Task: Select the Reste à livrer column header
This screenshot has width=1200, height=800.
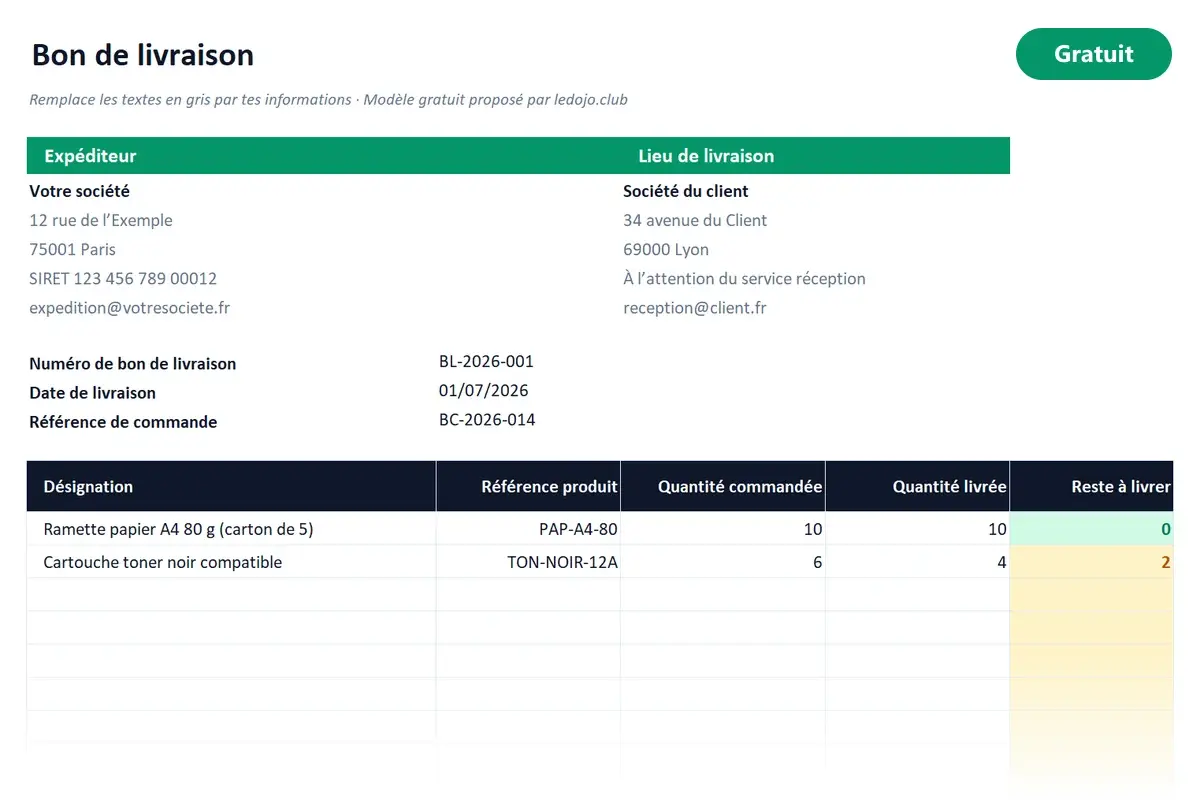Action: click(1091, 486)
